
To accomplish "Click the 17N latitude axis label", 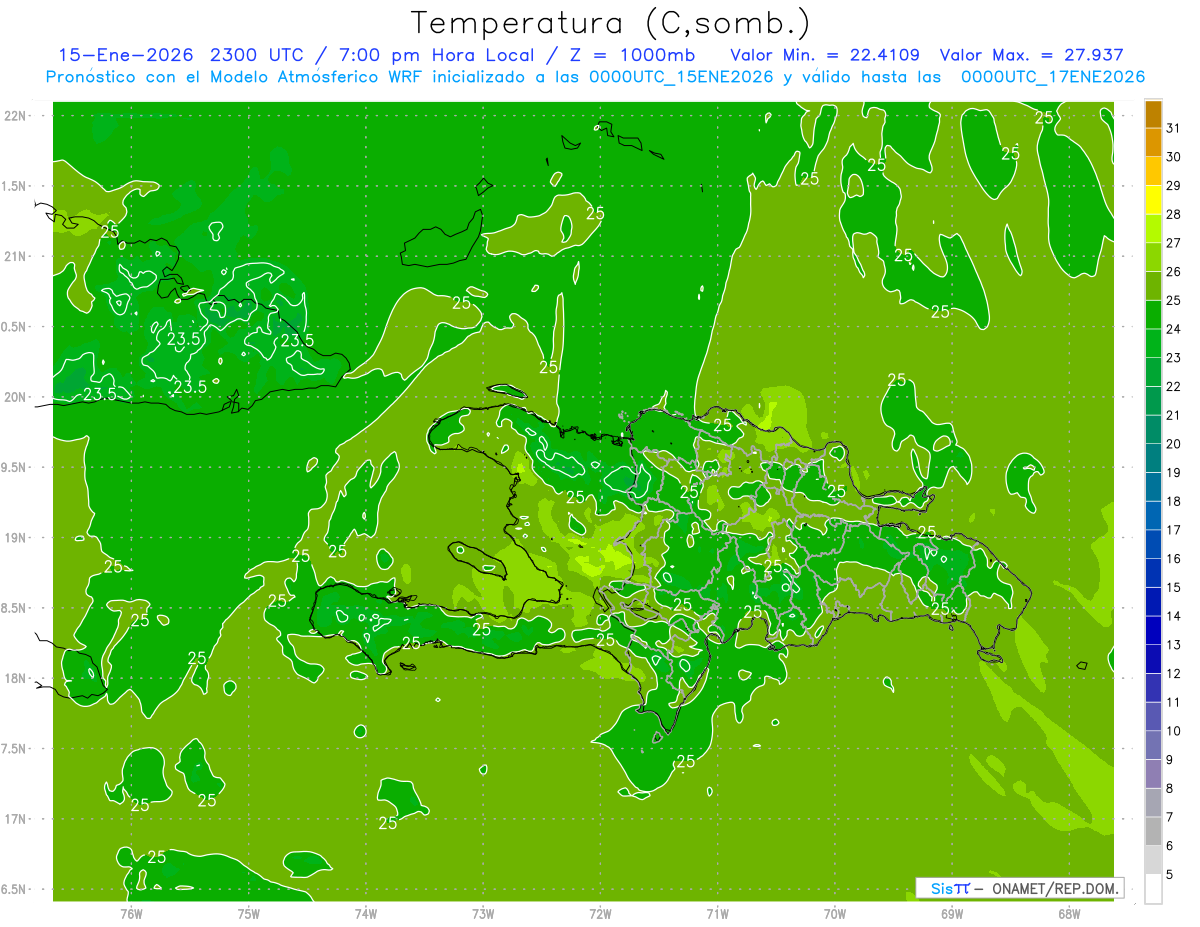I will 16,819.
